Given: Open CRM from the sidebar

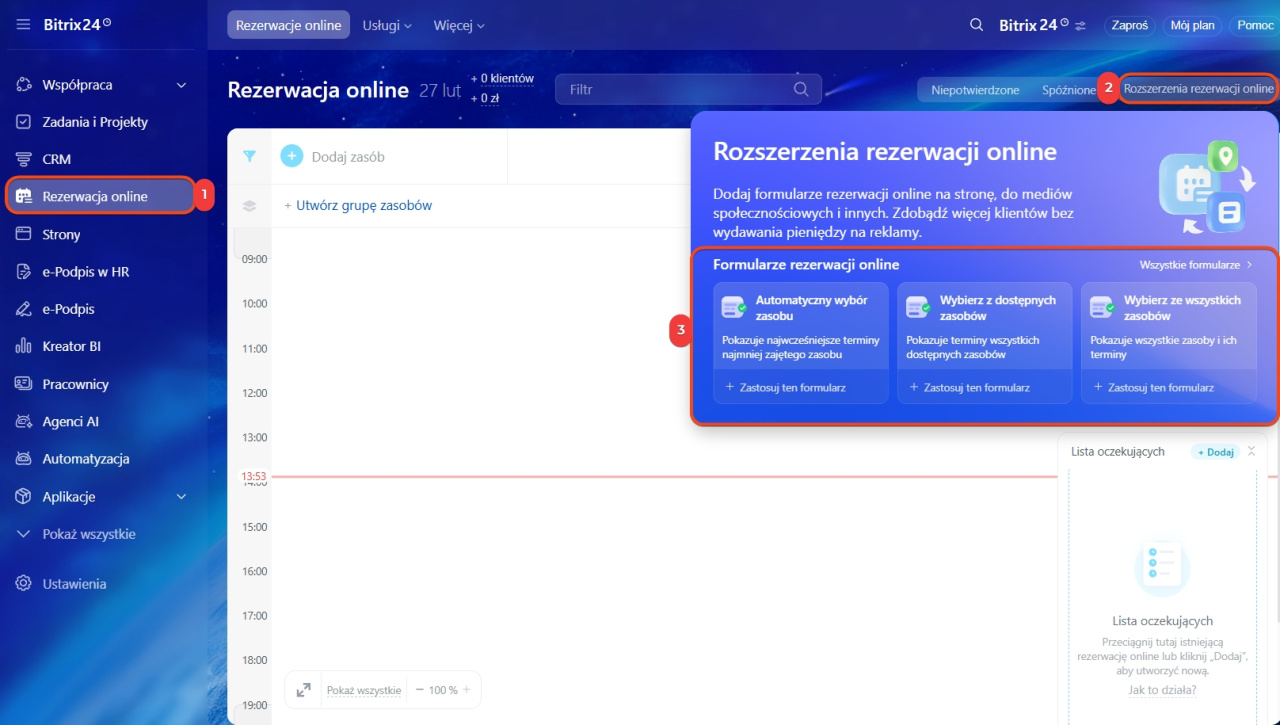Looking at the screenshot, I should pyautogui.click(x=56, y=159).
